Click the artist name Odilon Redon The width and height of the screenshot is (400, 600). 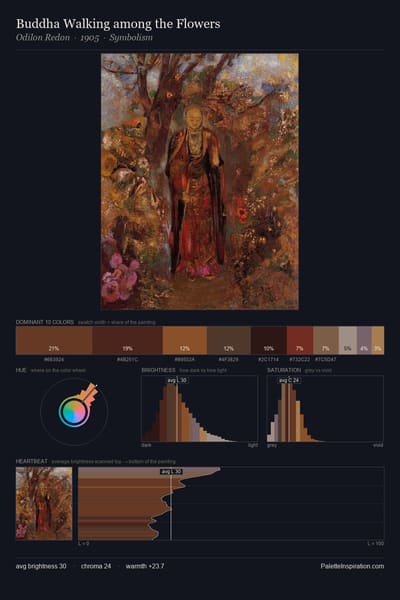pos(43,38)
